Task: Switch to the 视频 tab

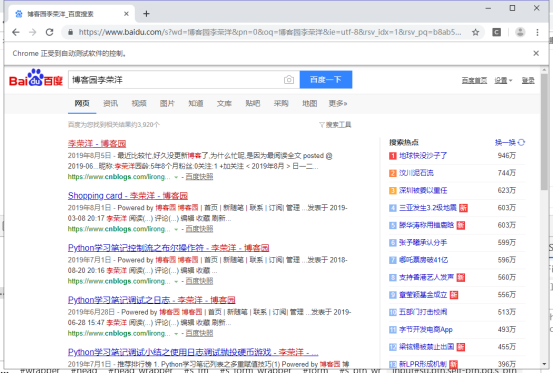Action: (139, 103)
